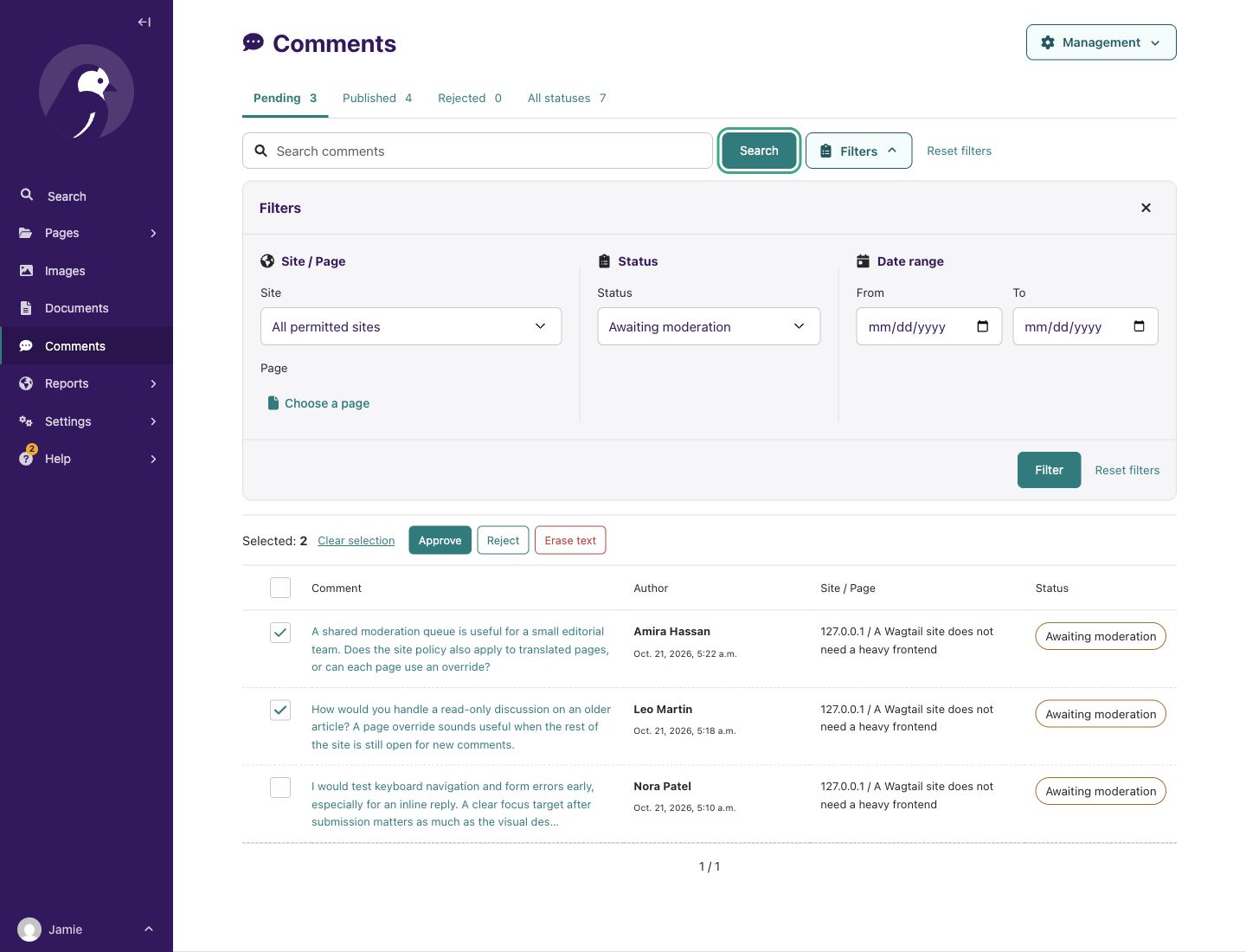
Task: Click Awaiting moderation badge in Amira Hassan's row
Action: coord(1101,636)
